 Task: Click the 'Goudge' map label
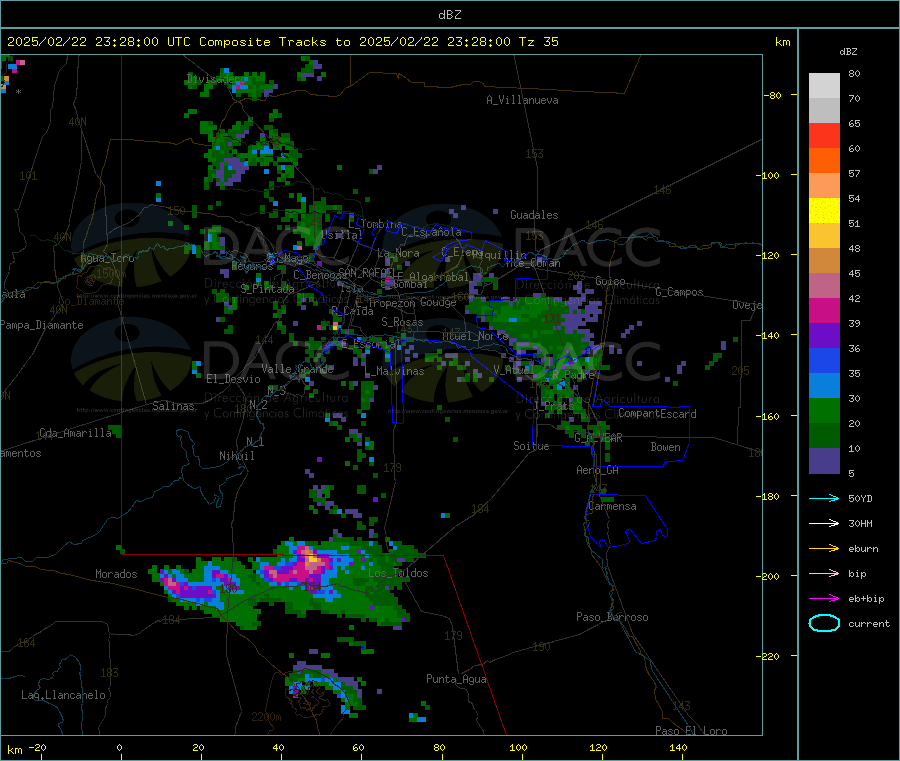[438, 302]
